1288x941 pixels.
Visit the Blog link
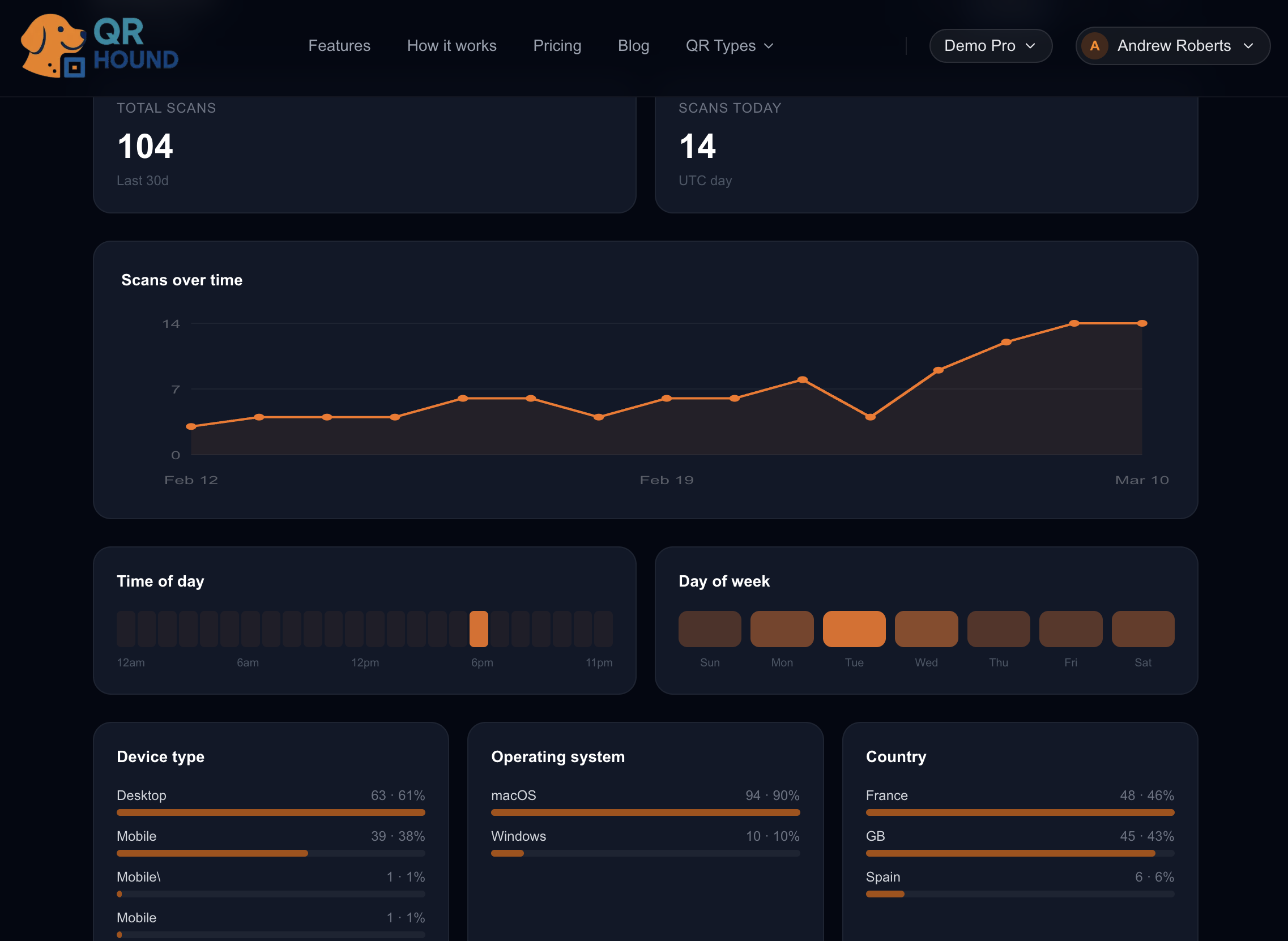point(633,46)
